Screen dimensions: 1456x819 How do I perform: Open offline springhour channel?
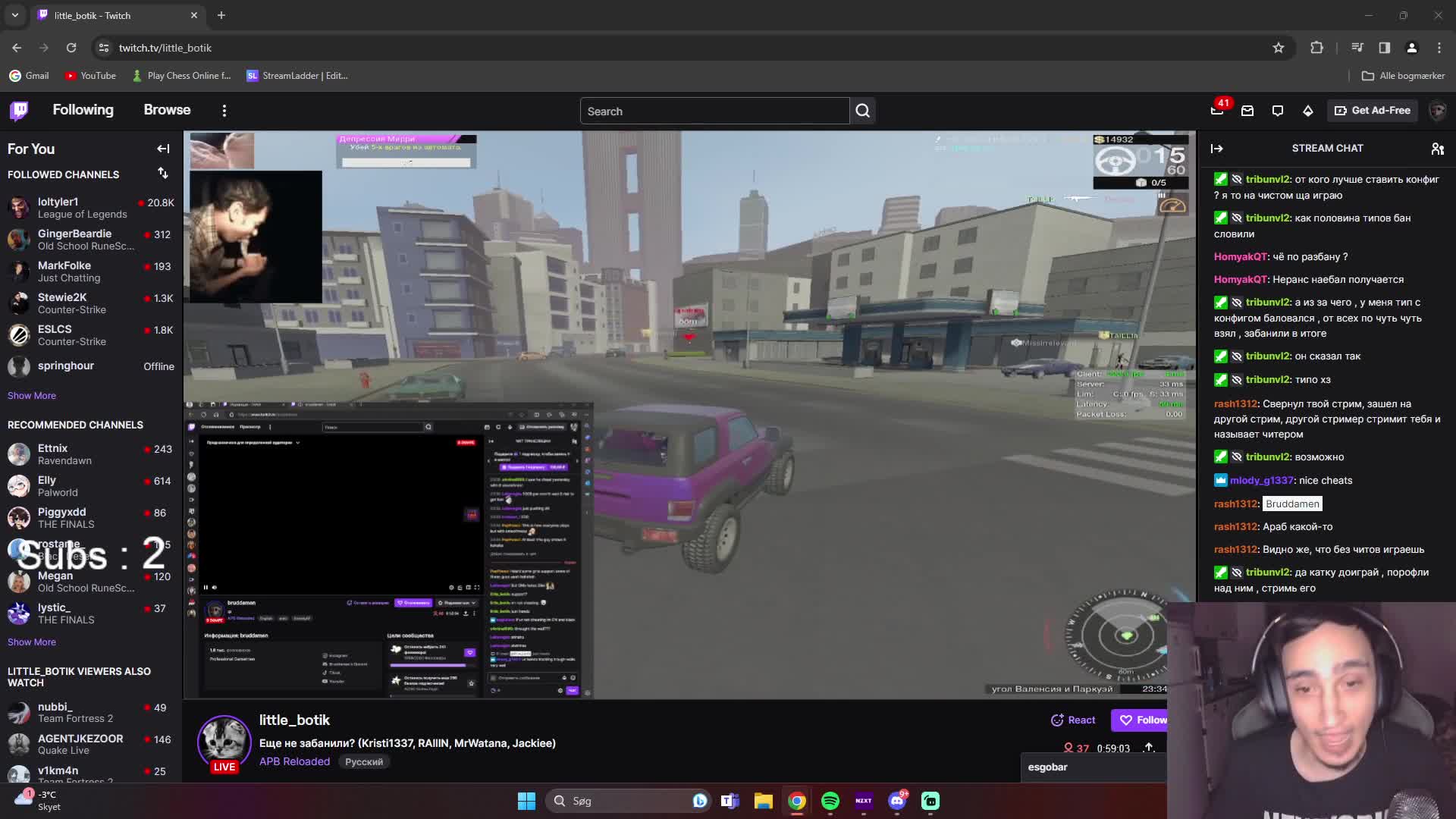[x=91, y=366]
